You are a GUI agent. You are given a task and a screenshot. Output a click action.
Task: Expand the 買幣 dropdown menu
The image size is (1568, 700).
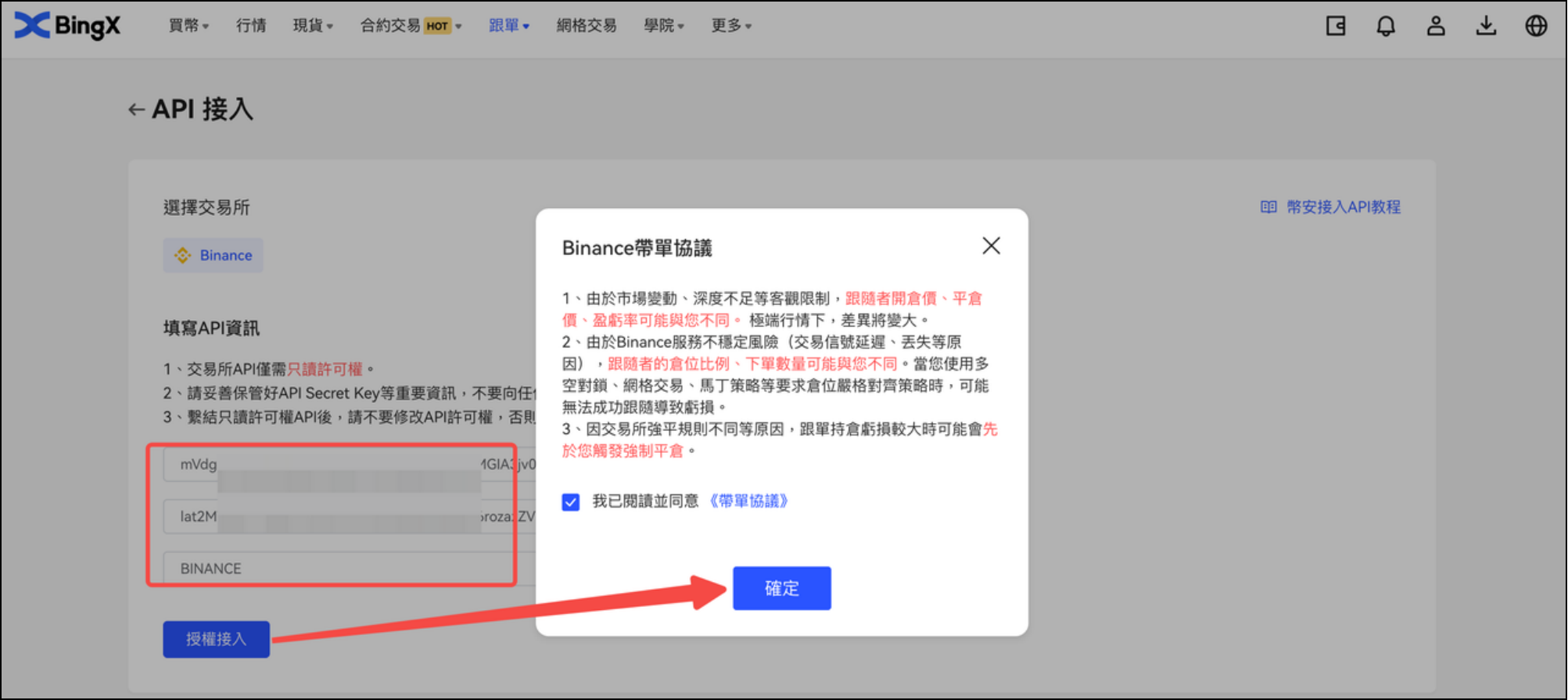pyautogui.click(x=188, y=26)
